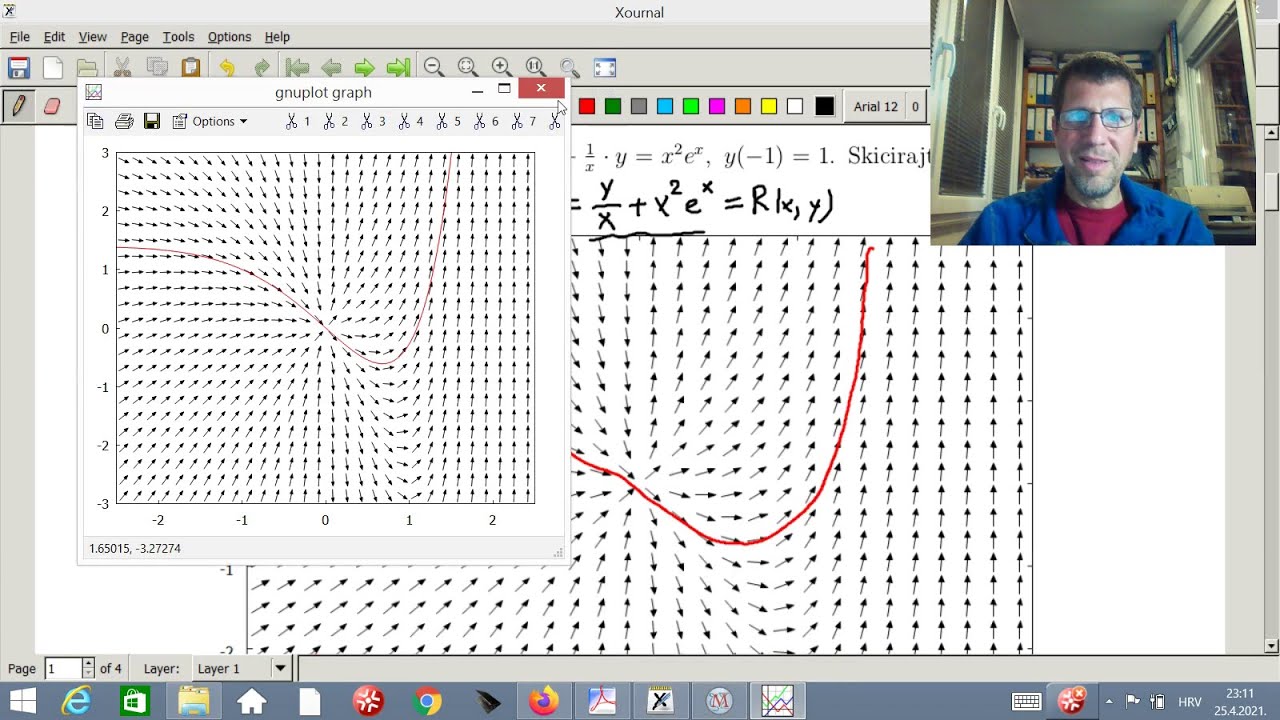Open the Windows Start menu
The height and width of the screenshot is (720, 1280).
(x=22, y=701)
